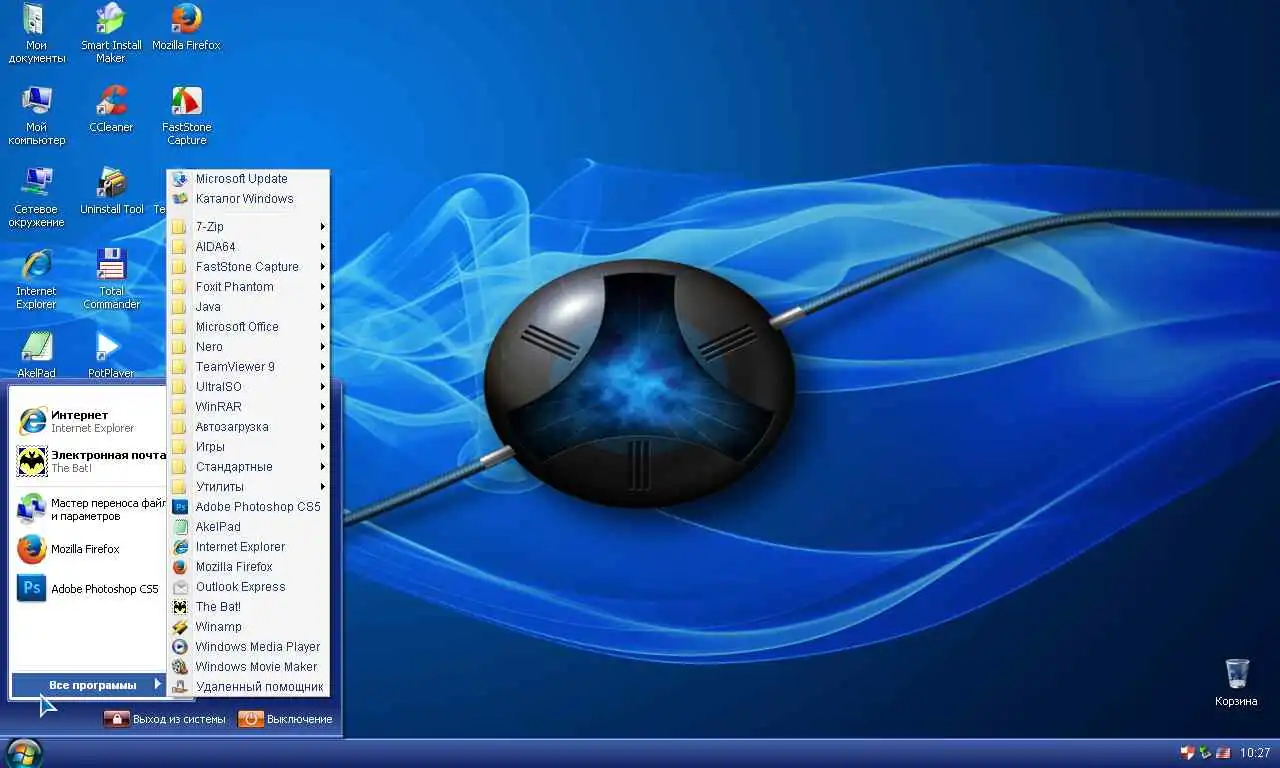
Task: Open Сетевое окружение desktop icon
Action: (37, 197)
